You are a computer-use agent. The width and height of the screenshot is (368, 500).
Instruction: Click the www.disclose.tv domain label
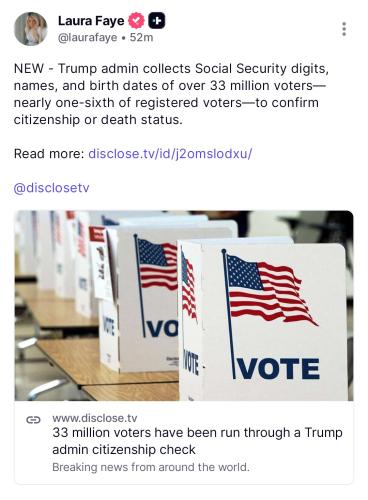(x=95, y=418)
